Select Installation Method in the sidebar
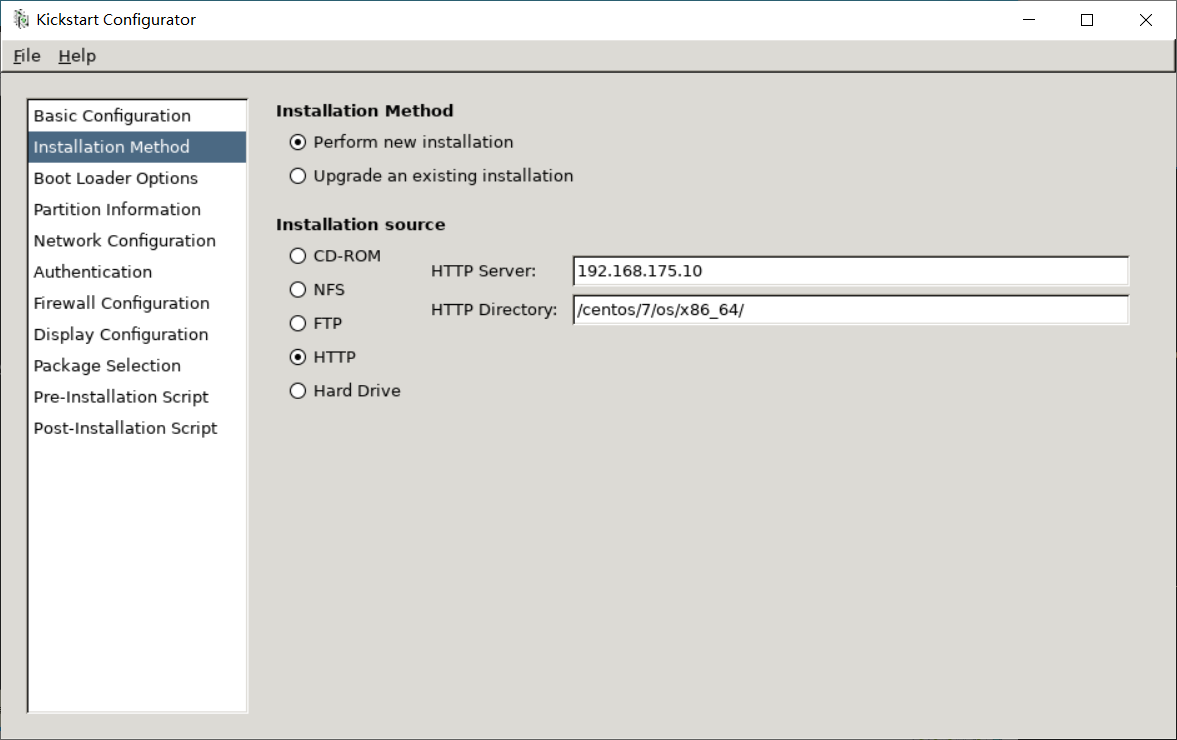1177x740 pixels. coord(137,147)
